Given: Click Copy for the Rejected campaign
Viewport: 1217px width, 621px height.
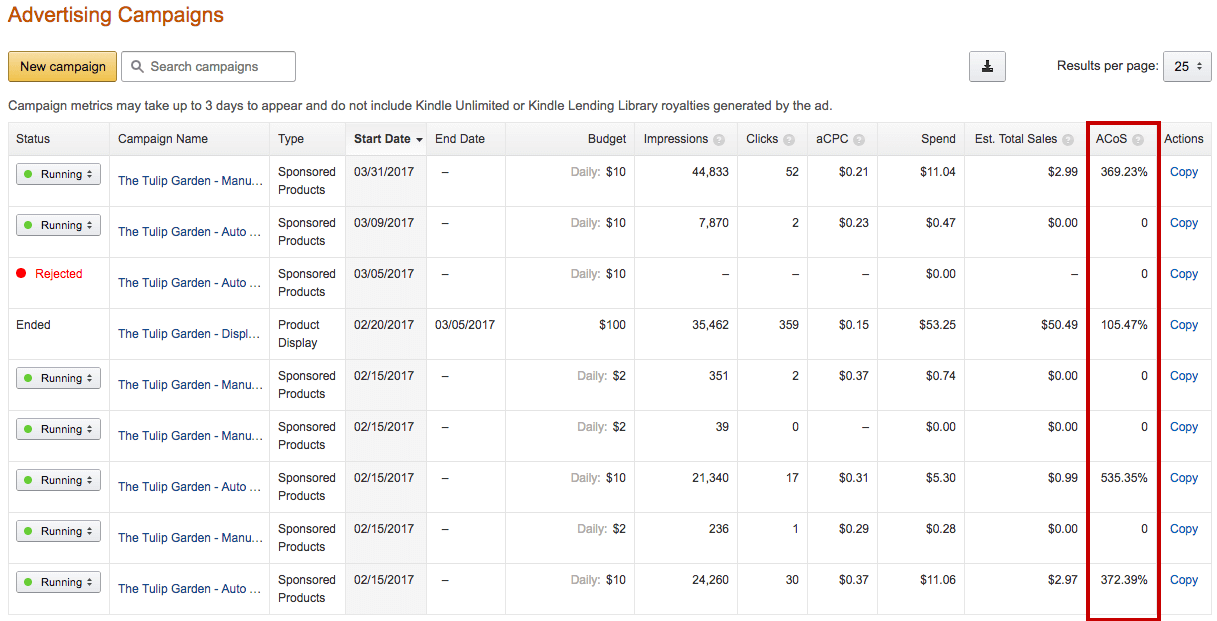Looking at the screenshot, I should (1183, 274).
